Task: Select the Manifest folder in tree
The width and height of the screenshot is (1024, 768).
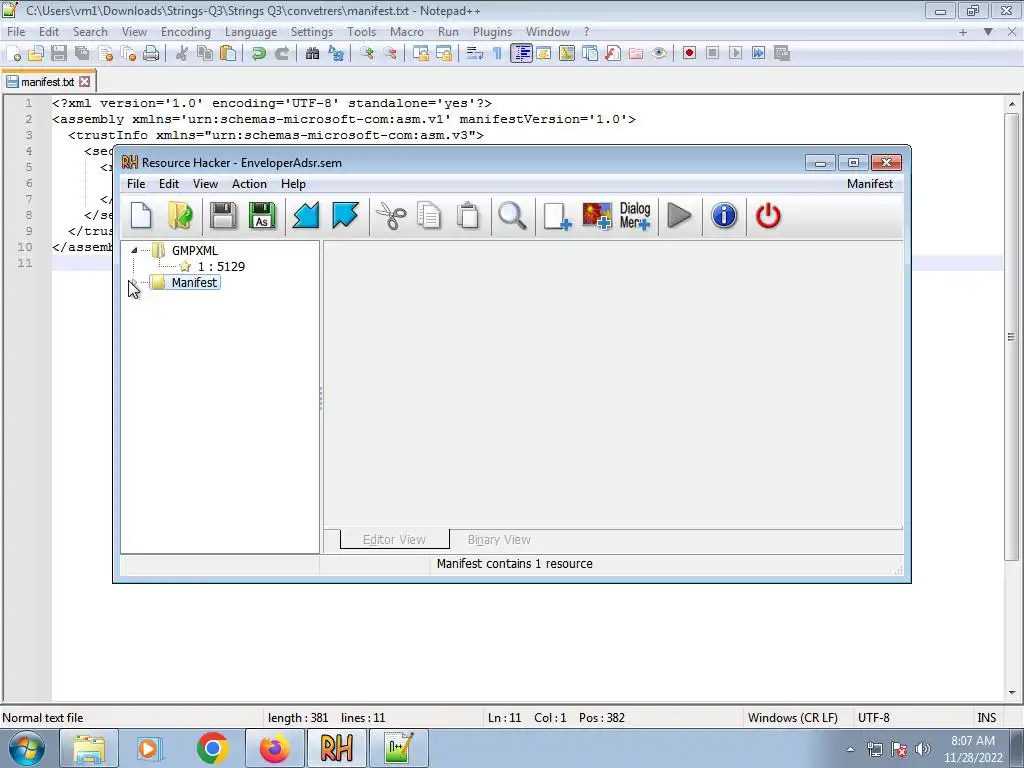Action: point(194,283)
